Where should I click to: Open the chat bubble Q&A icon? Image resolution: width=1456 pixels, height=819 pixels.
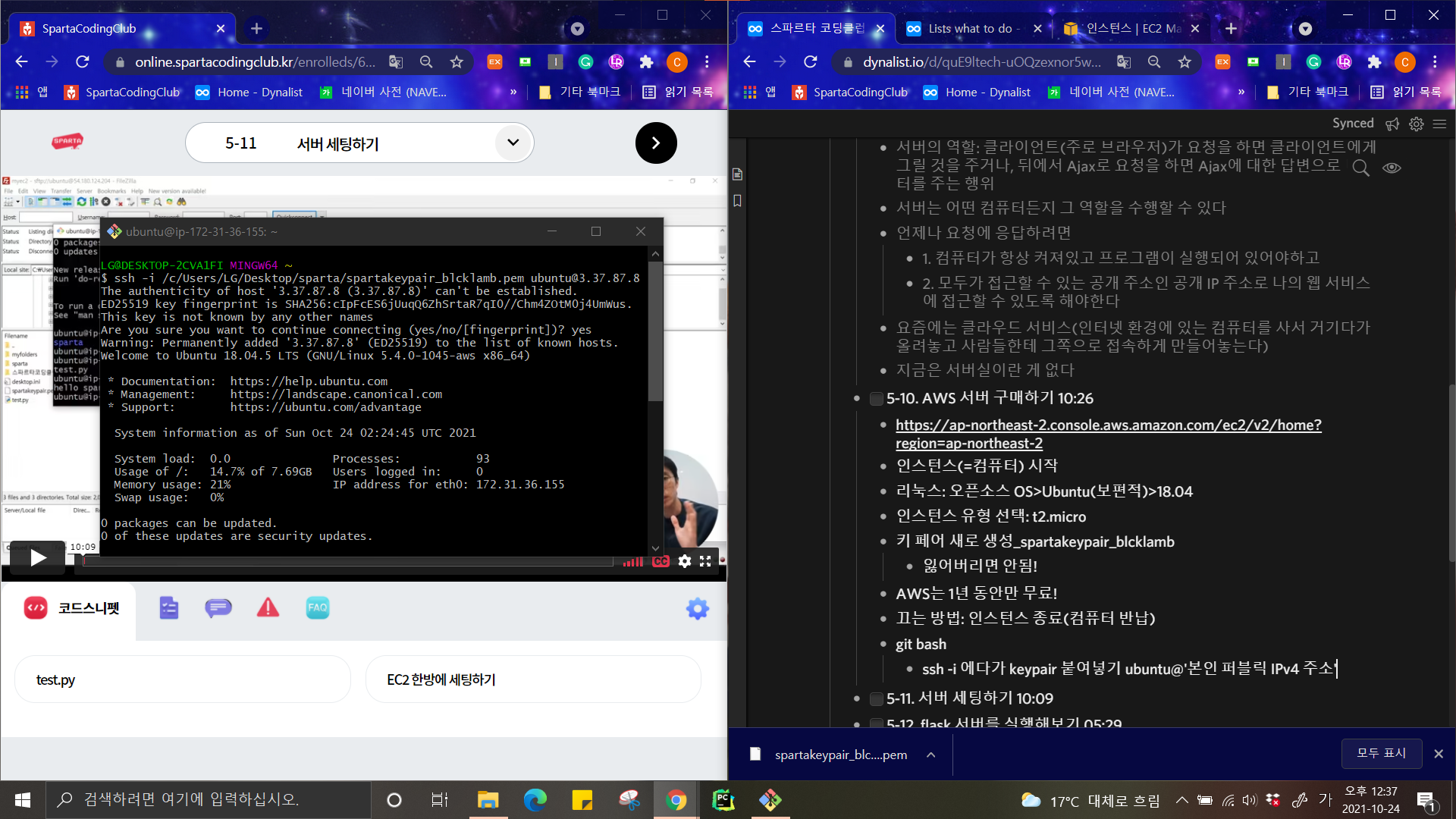[218, 608]
